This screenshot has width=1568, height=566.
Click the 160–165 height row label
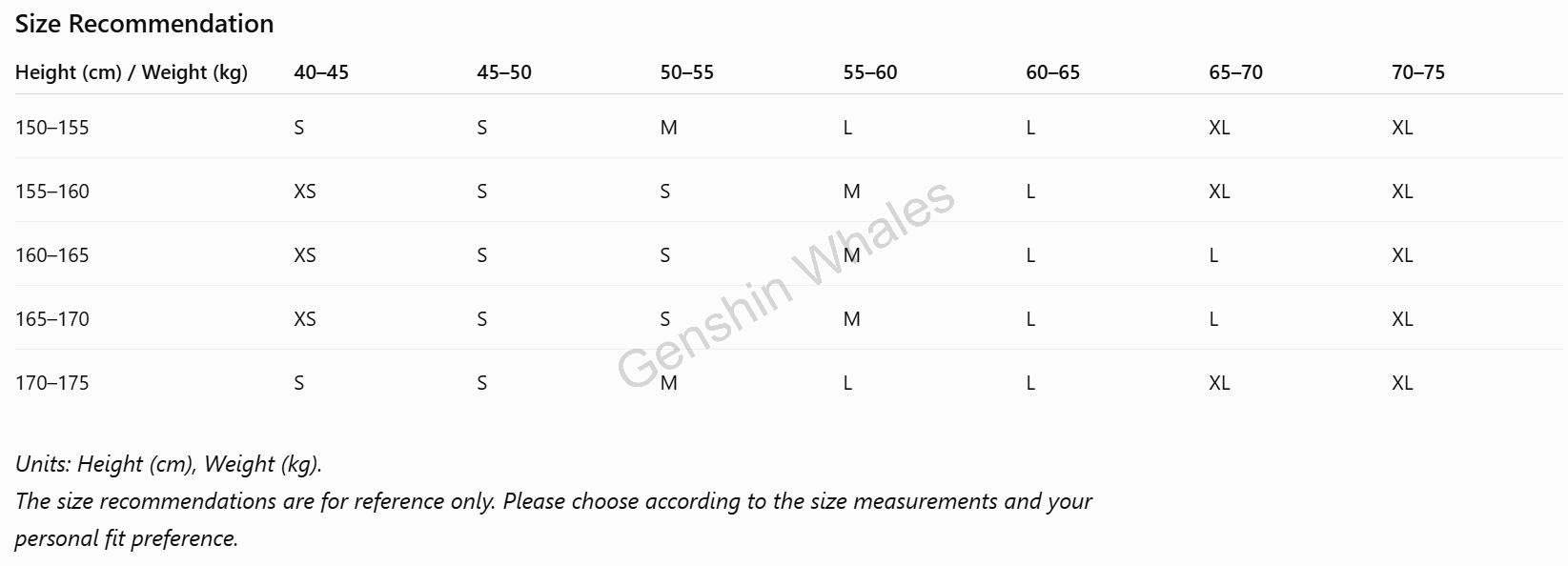tap(52, 255)
